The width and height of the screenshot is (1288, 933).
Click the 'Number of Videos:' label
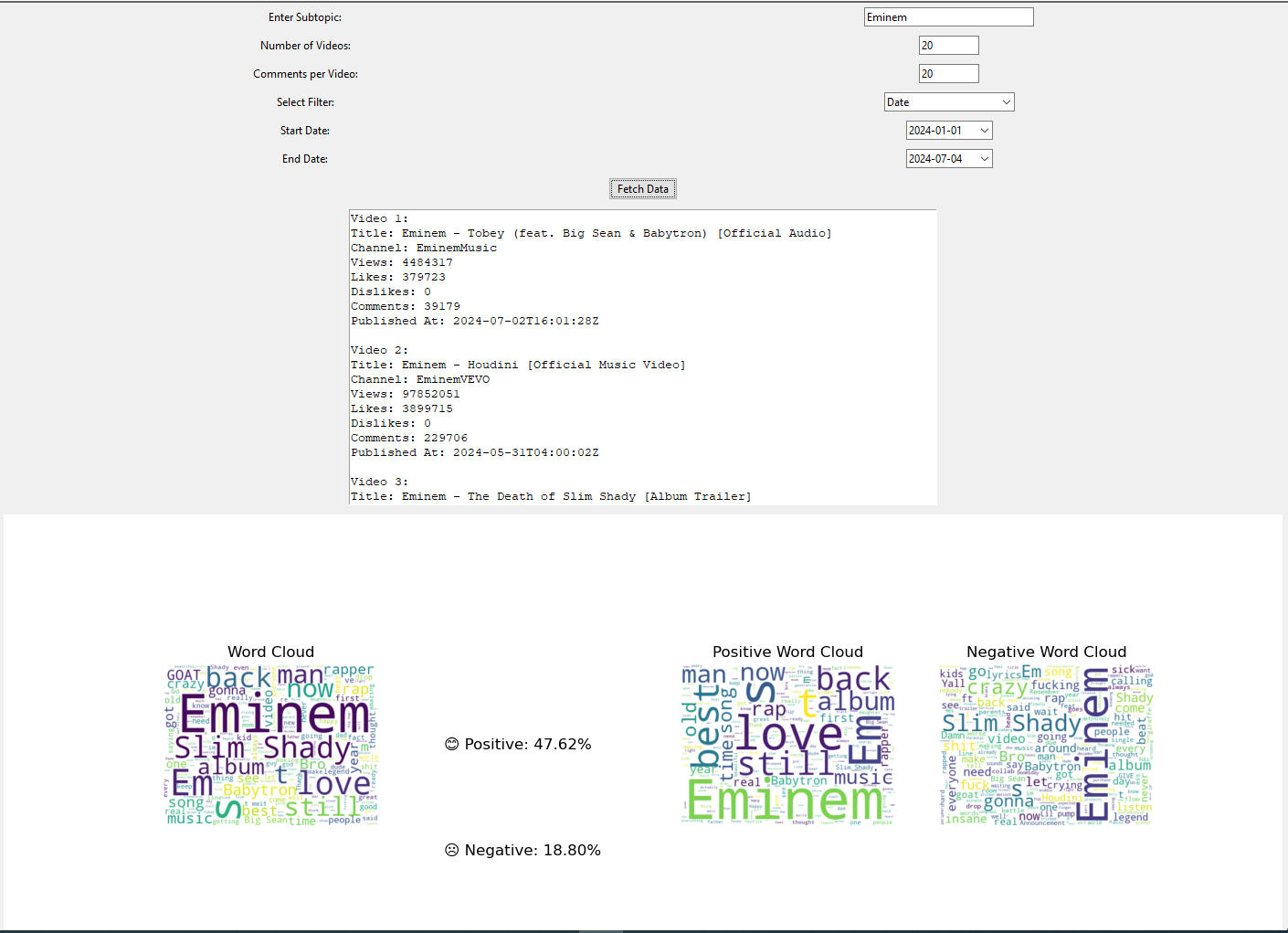[x=305, y=46]
